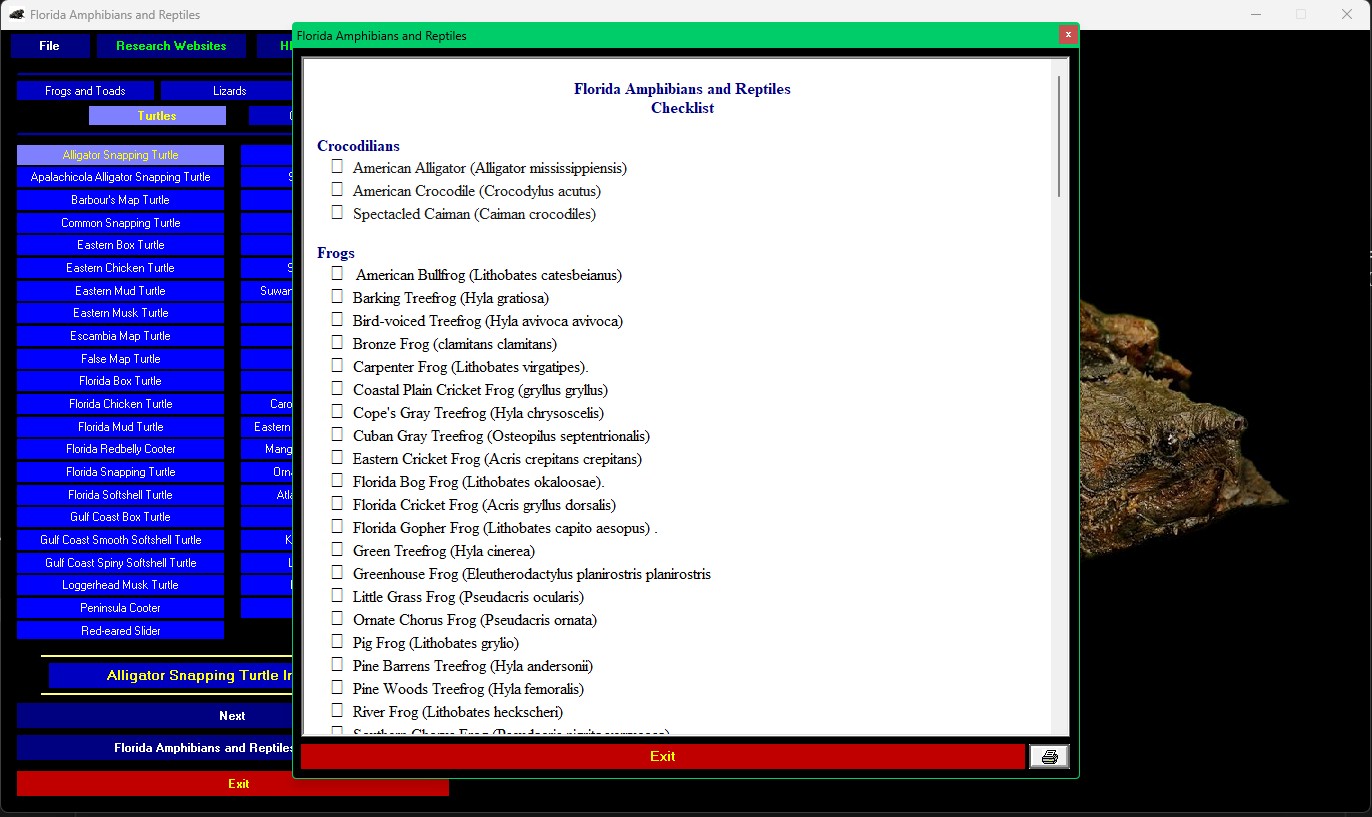This screenshot has height=817, width=1372.
Task: Select the Cuban Gray Treefrog checkbox
Action: tap(337, 435)
